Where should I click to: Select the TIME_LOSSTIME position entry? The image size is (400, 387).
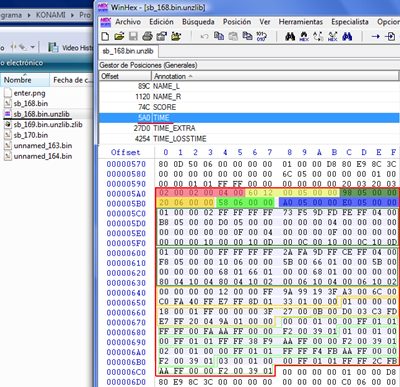249,139
